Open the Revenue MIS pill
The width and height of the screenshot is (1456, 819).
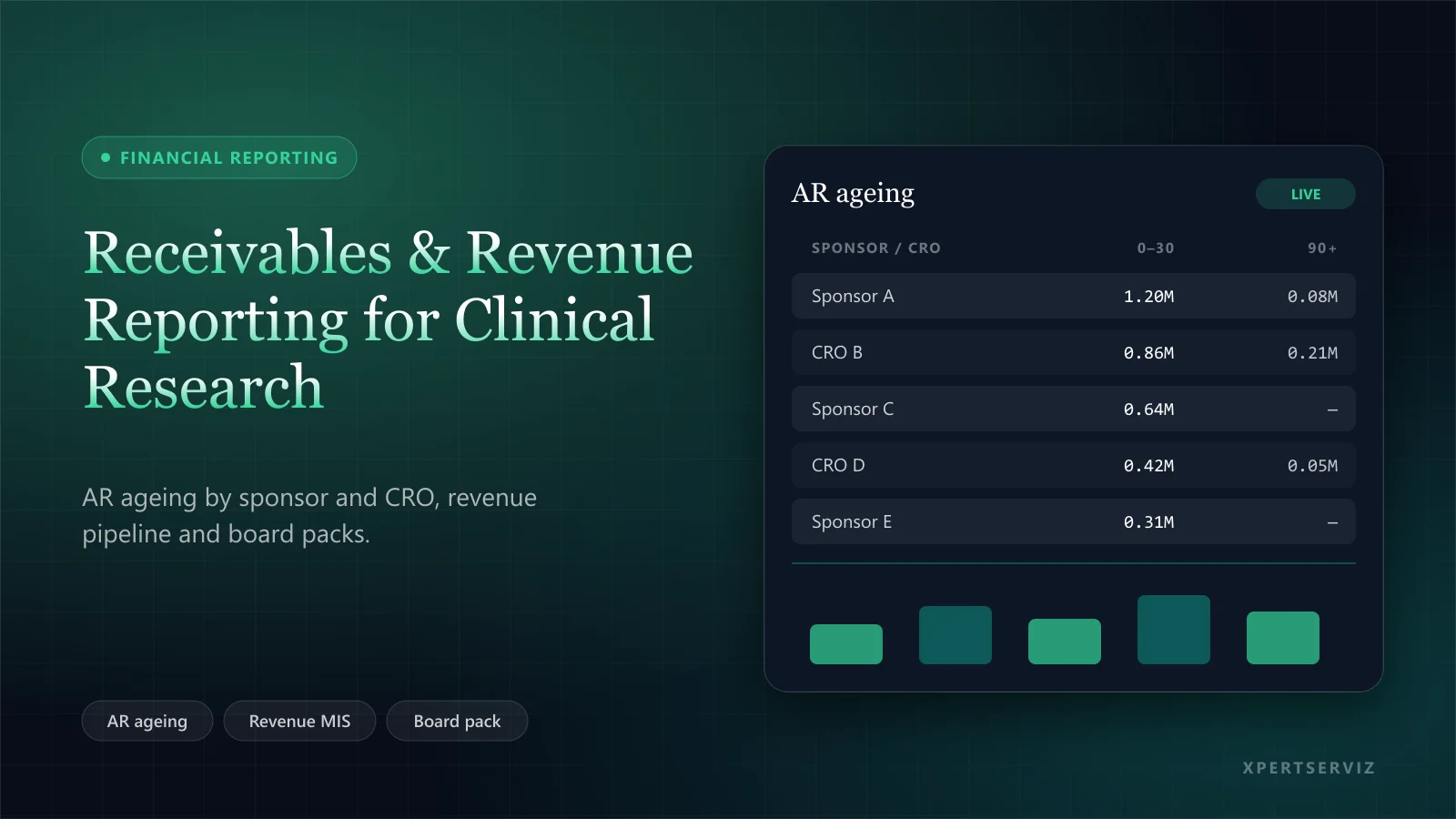[299, 721]
